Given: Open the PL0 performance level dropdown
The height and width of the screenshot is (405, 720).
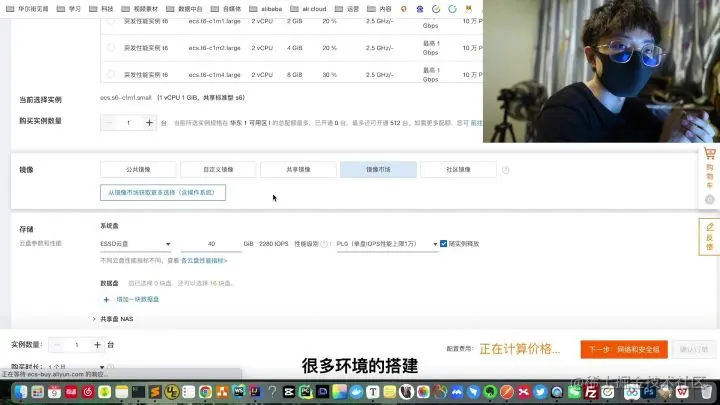Looking at the screenshot, I should [x=387, y=244].
